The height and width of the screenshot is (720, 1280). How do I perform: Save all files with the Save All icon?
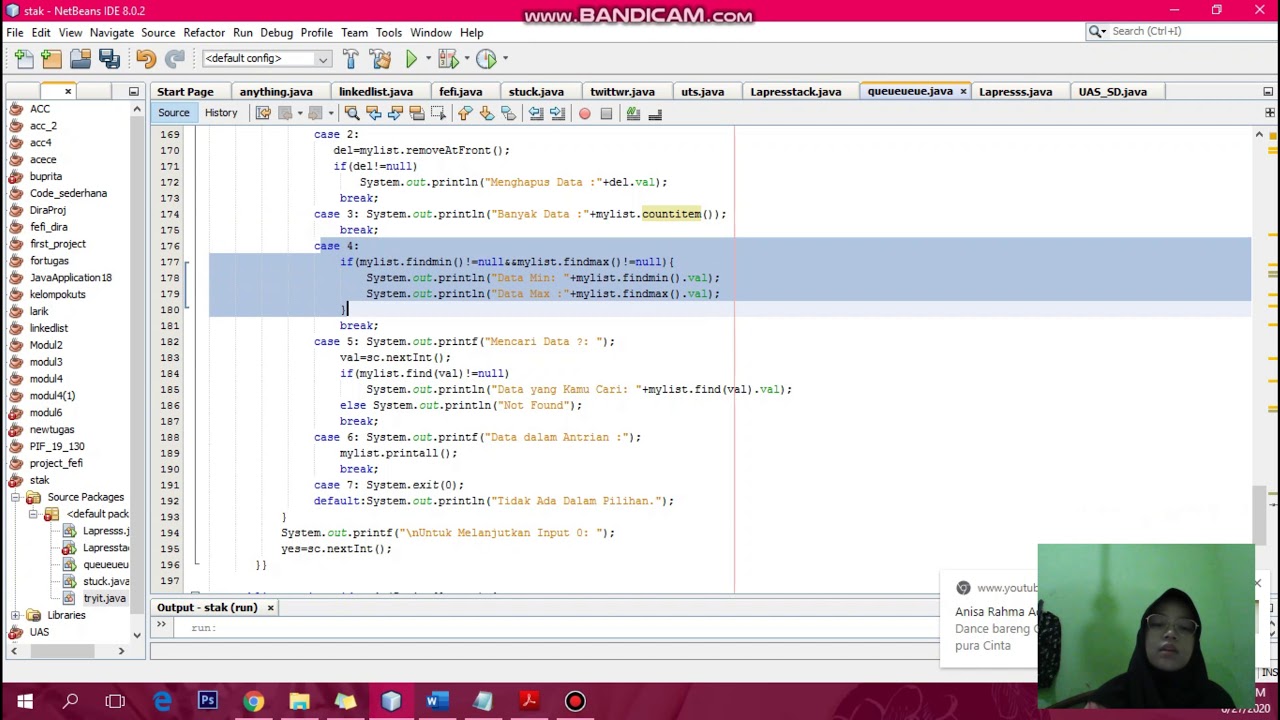coord(109,59)
